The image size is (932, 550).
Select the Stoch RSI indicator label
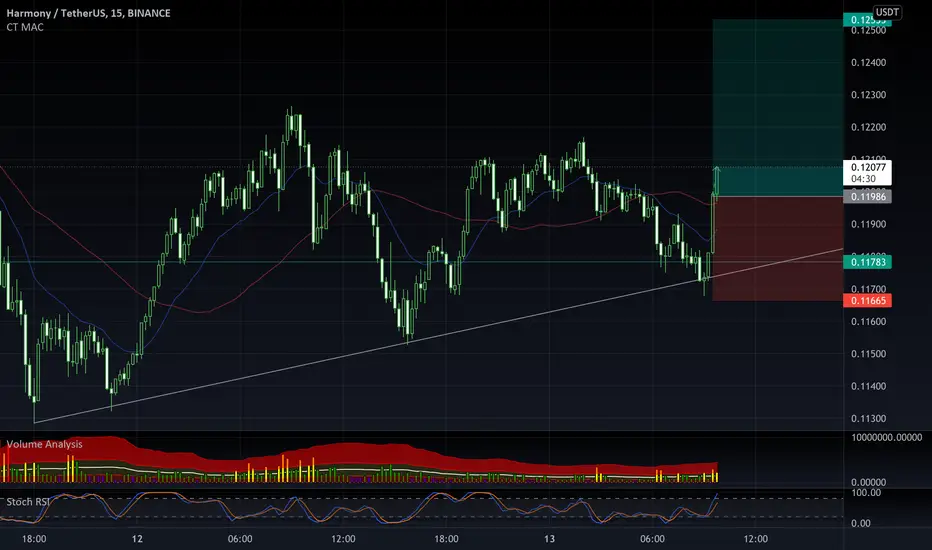pyautogui.click(x=28, y=502)
